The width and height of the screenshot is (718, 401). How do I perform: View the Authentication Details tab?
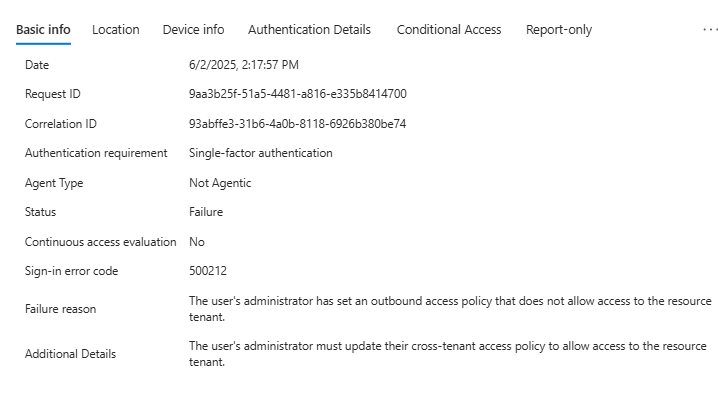pos(309,30)
